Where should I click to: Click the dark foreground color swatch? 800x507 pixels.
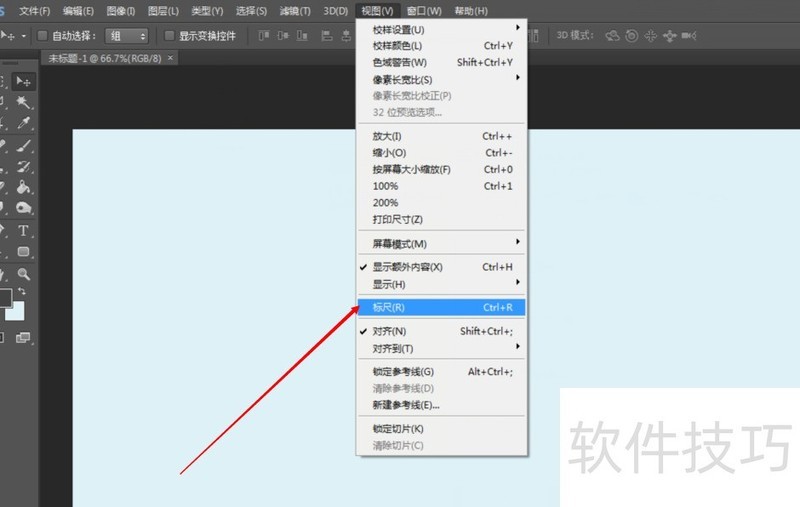5,297
